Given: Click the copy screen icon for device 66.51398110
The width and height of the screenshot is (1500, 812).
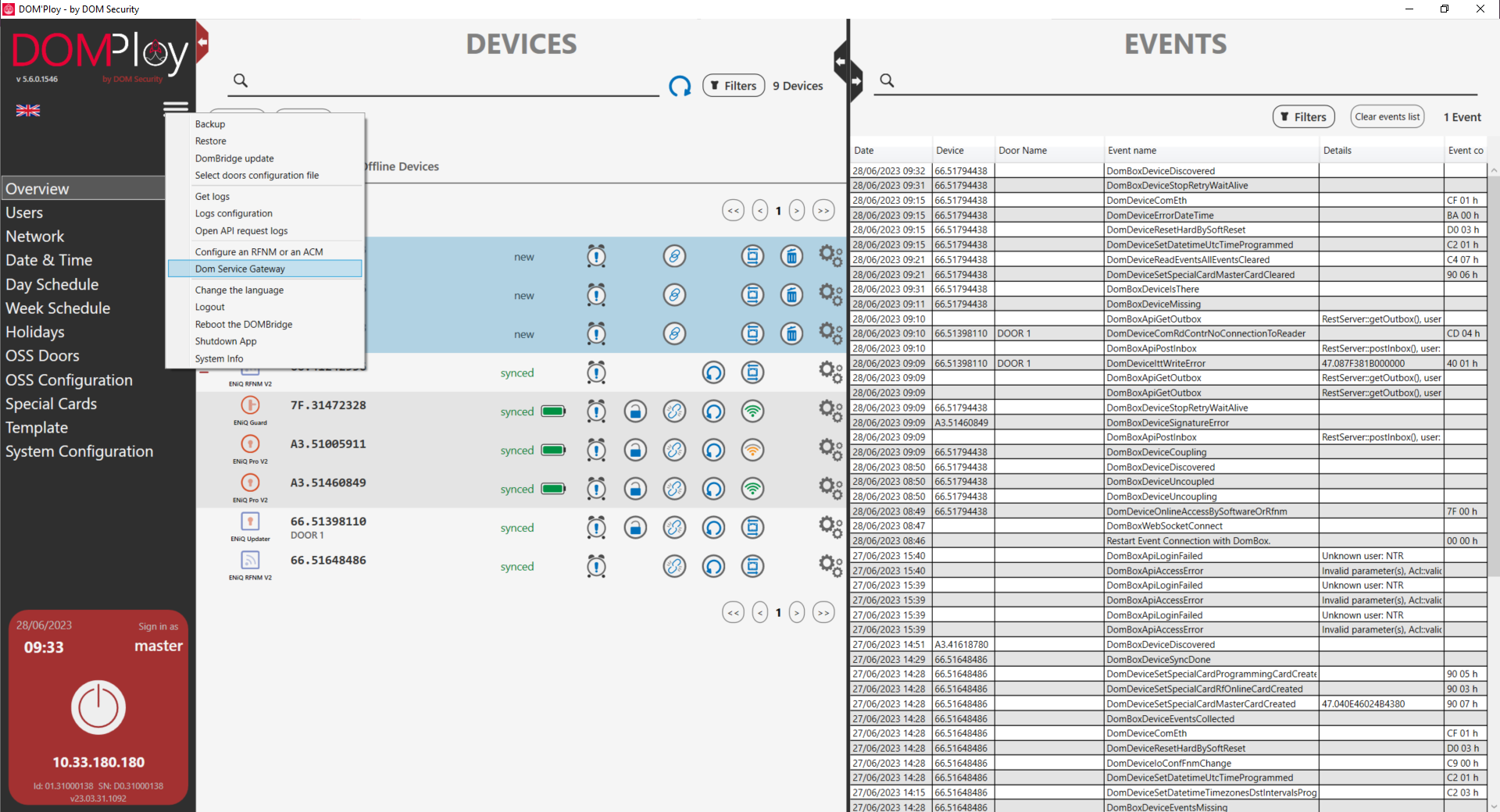Looking at the screenshot, I should click(x=752, y=528).
